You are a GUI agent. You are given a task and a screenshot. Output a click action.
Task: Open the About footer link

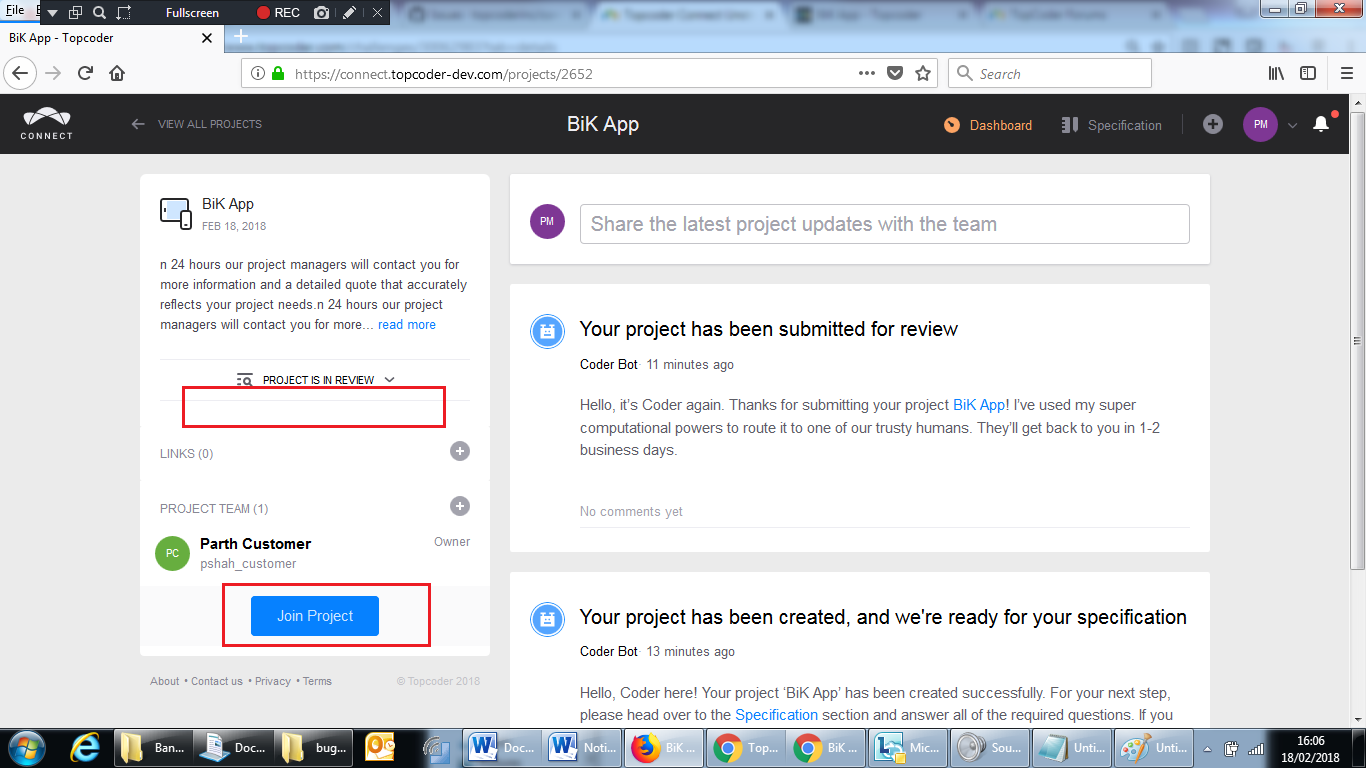click(x=165, y=681)
